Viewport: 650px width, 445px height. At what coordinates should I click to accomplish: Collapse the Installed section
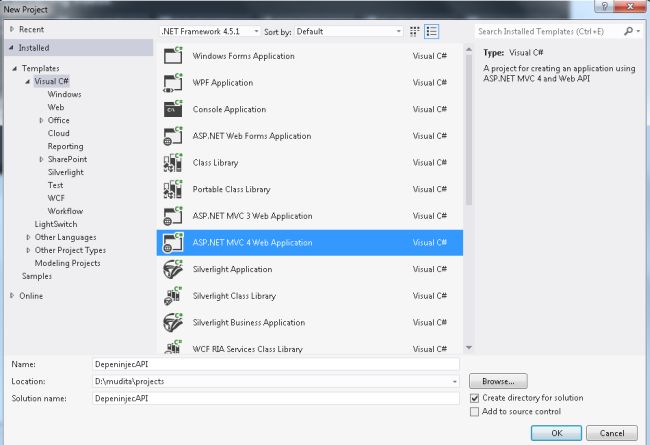tap(11, 48)
